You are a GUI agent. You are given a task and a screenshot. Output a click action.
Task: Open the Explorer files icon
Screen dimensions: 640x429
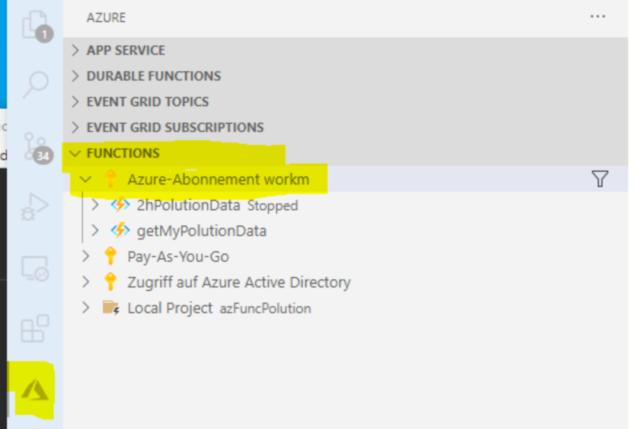tap(36, 26)
